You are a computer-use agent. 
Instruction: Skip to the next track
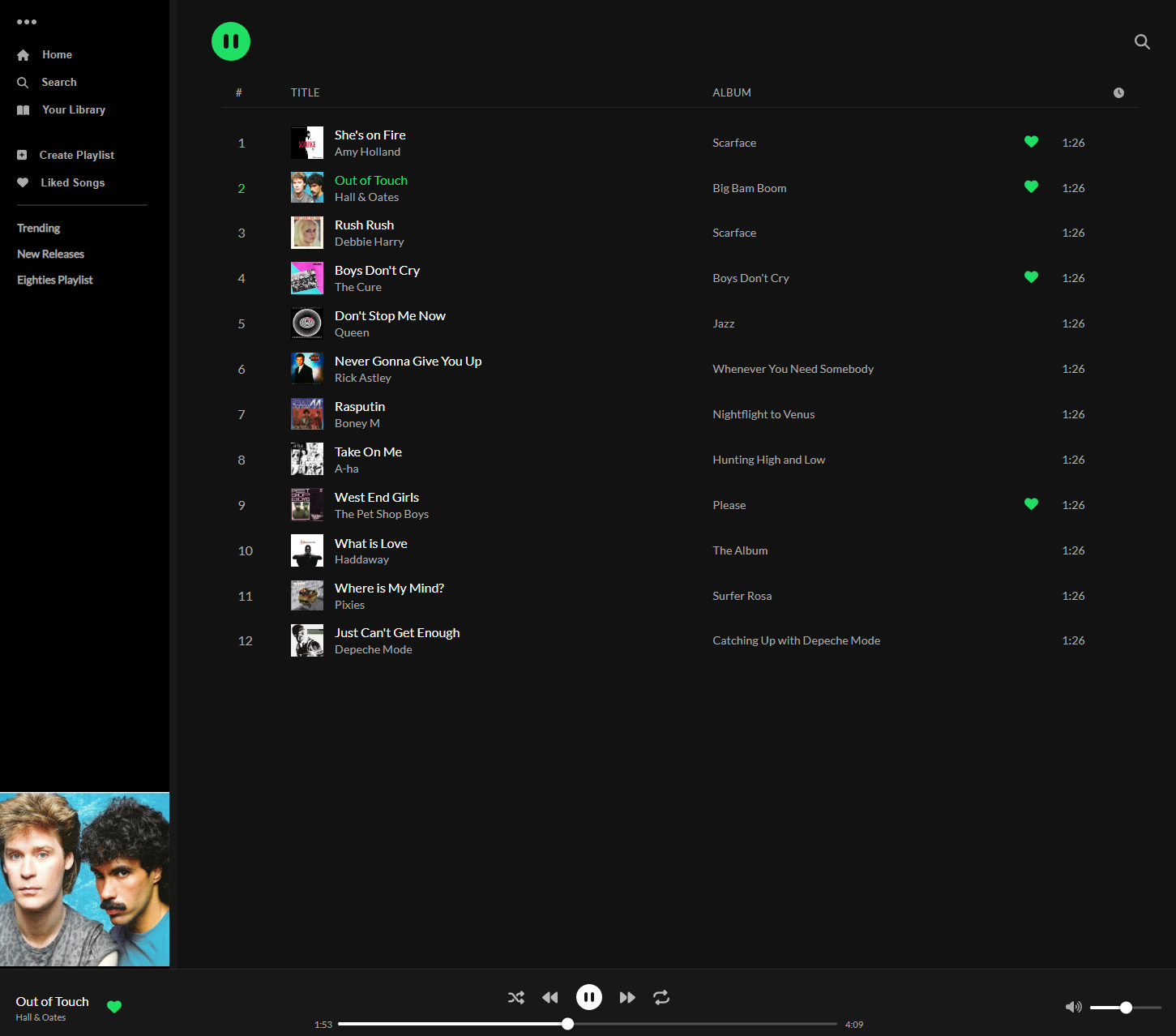point(627,998)
